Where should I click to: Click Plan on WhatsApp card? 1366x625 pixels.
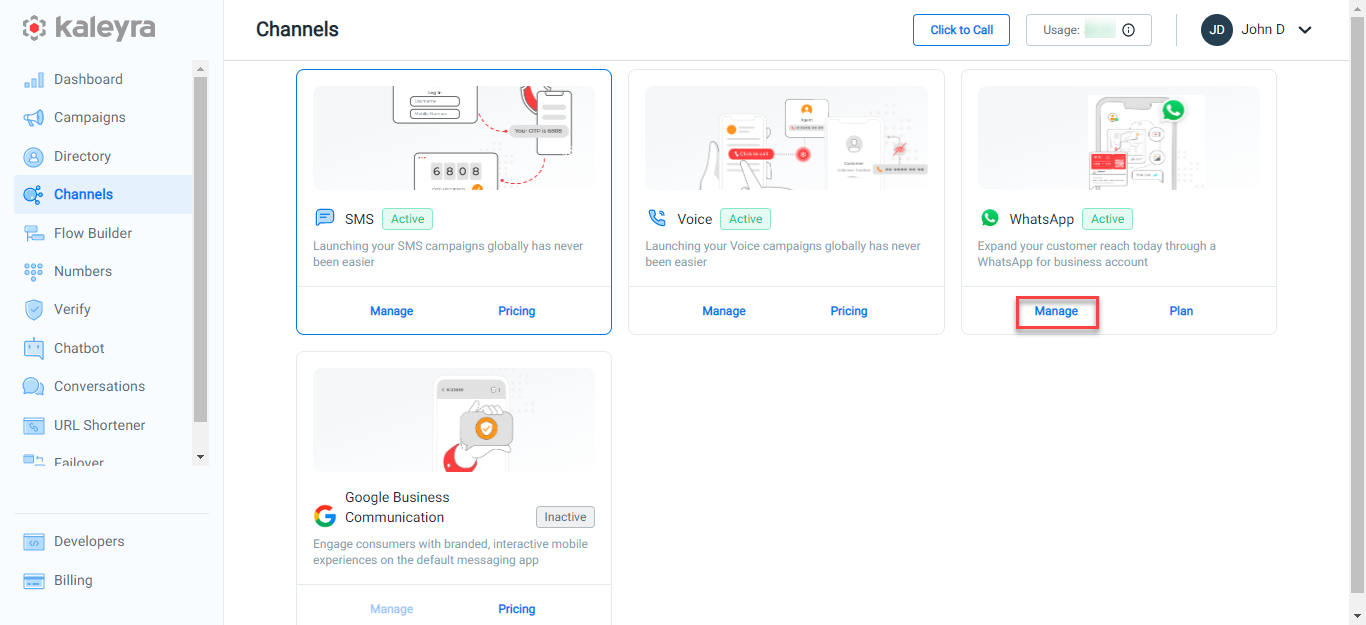point(1181,311)
